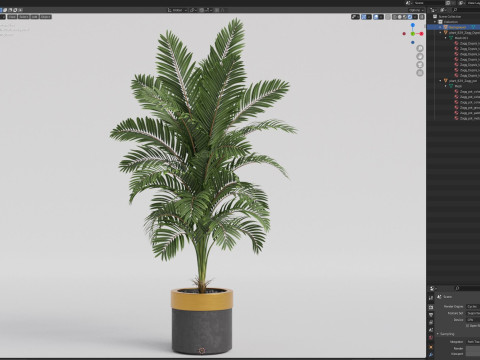
Task: Toggle the camera view button
Action: click(x=420, y=65)
